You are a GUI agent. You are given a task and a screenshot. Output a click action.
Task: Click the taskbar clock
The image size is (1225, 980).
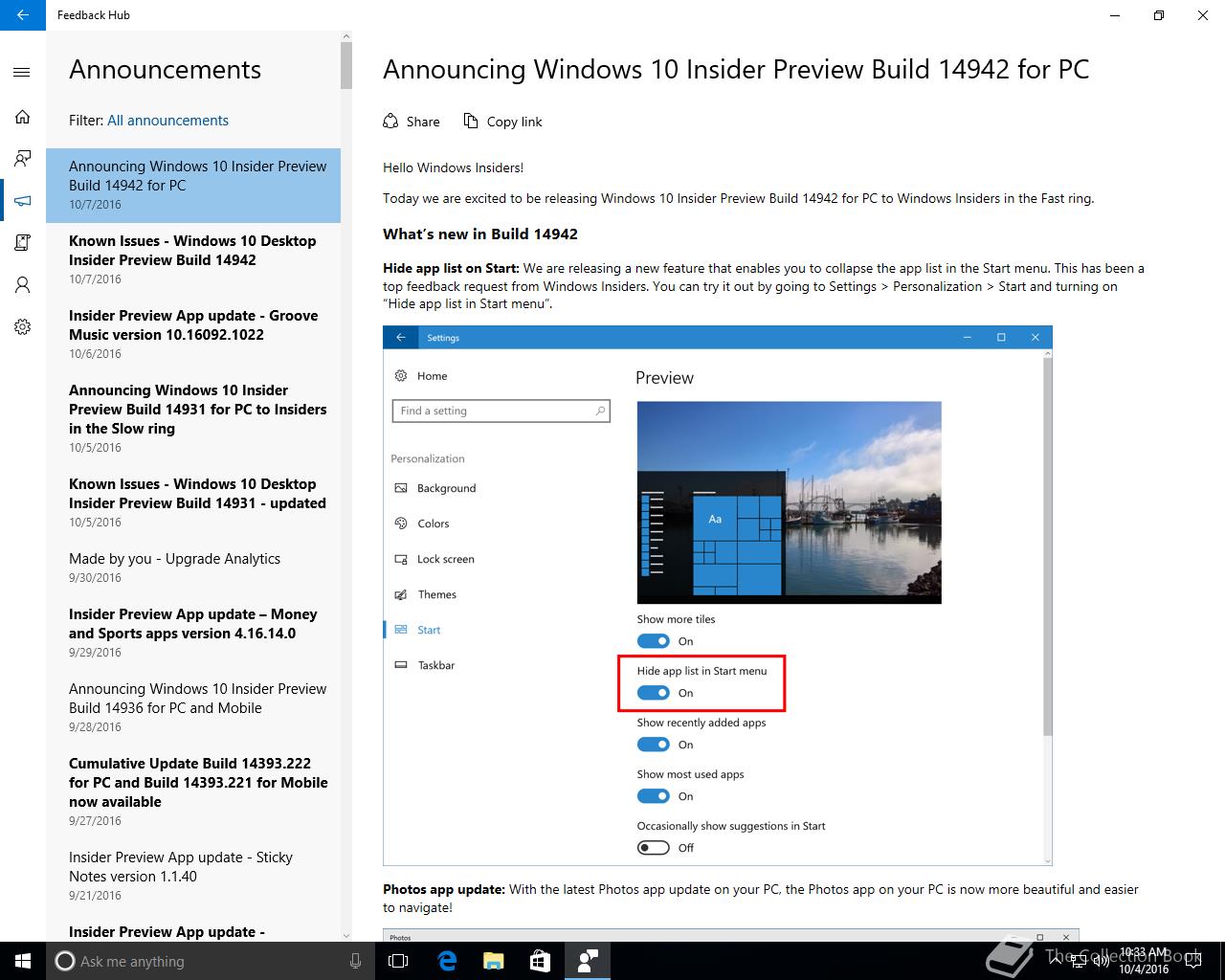[1144, 961]
